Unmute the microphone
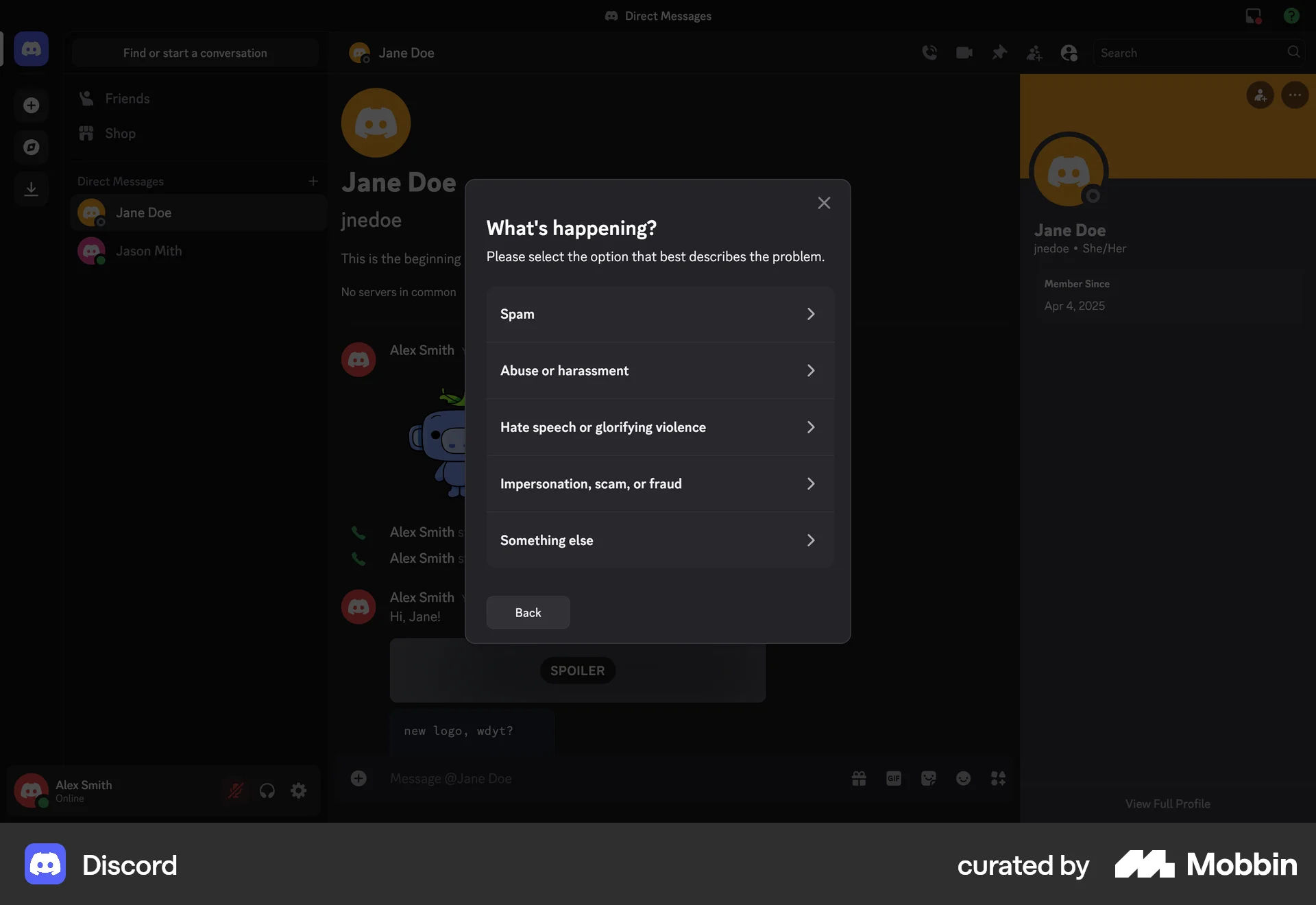The height and width of the screenshot is (905, 1316). (x=235, y=791)
